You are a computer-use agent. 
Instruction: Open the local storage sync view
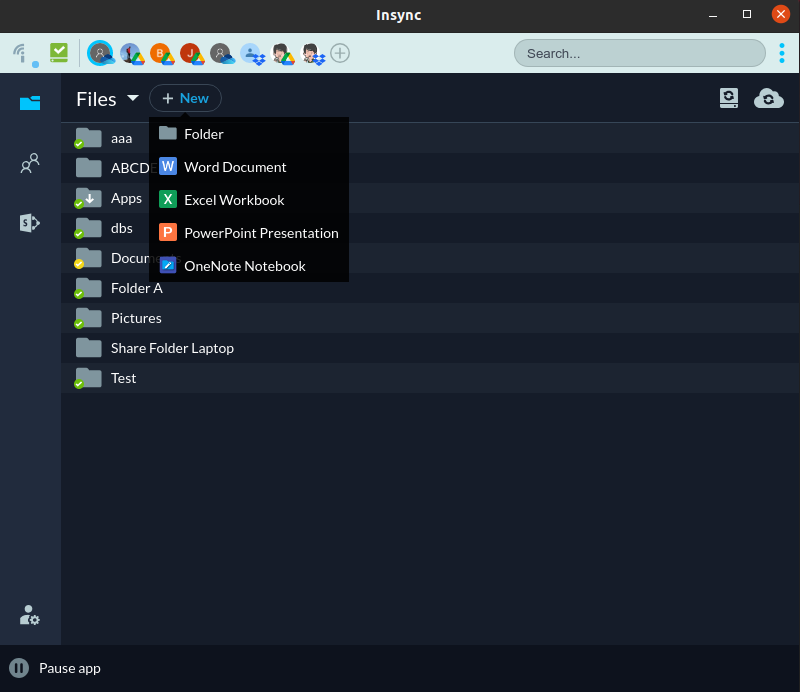[x=729, y=98]
